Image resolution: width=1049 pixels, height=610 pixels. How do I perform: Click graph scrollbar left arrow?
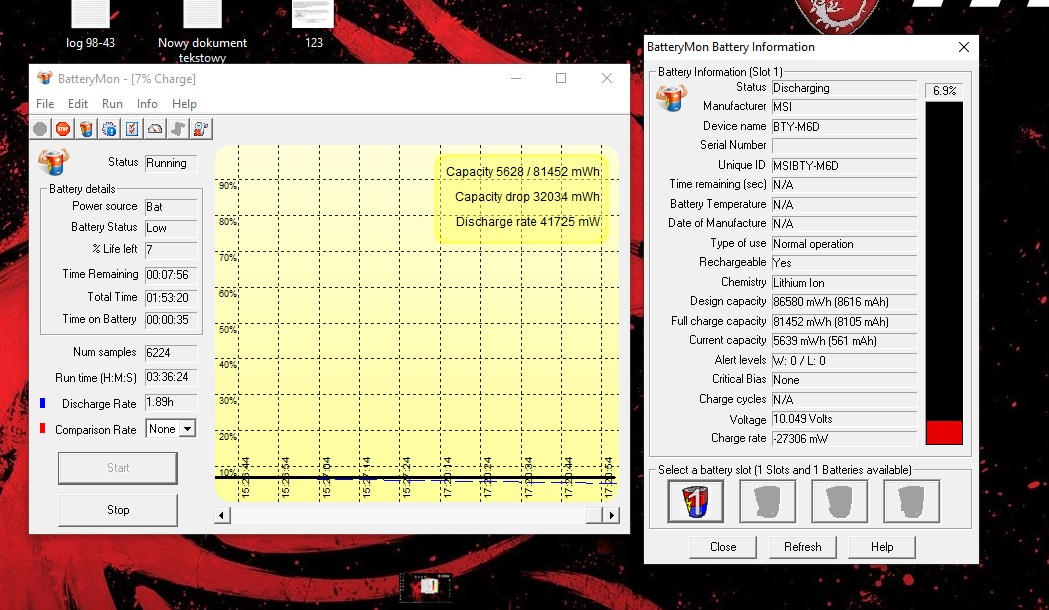pyautogui.click(x=222, y=515)
